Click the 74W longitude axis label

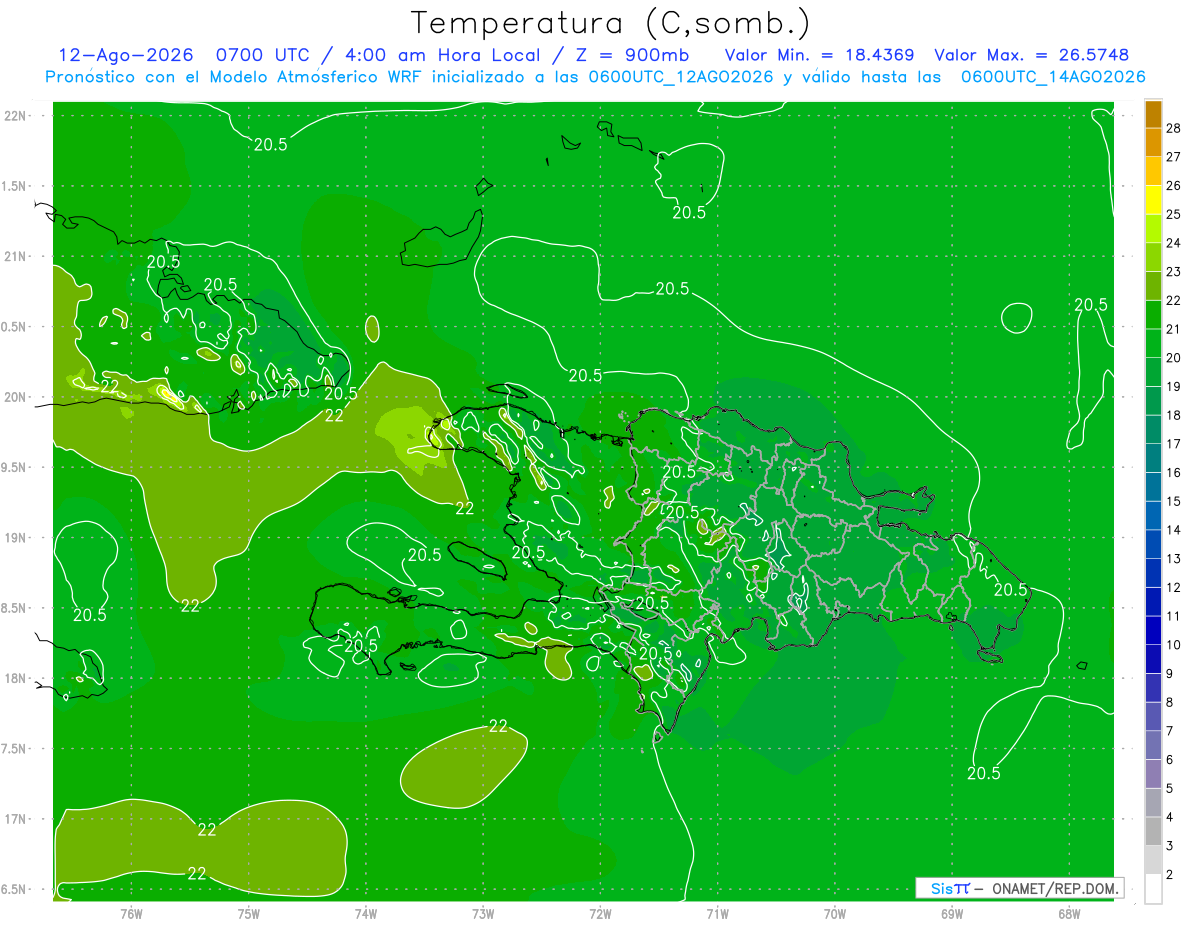pyautogui.click(x=365, y=914)
